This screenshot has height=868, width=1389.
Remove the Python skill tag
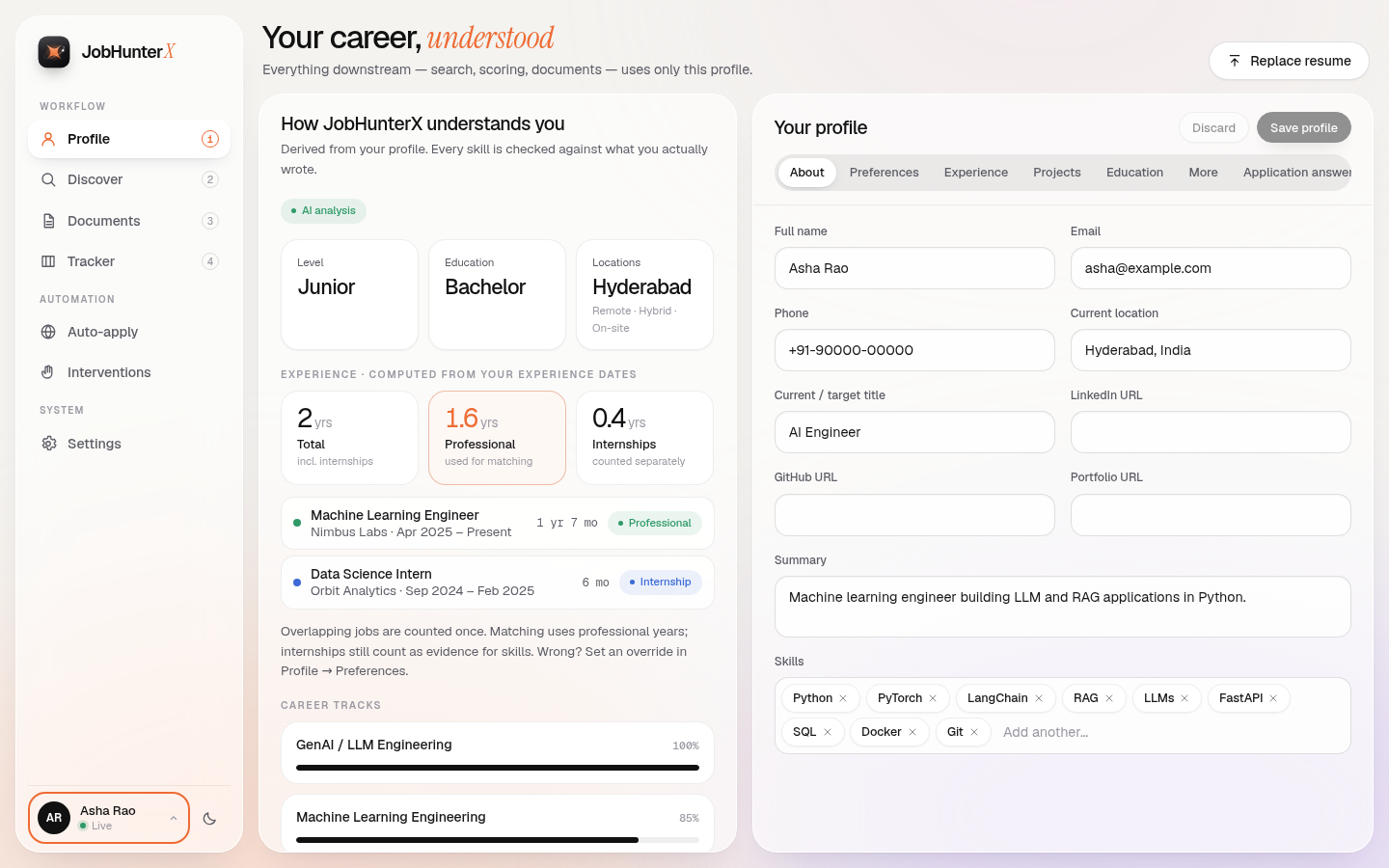coord(843,698)
